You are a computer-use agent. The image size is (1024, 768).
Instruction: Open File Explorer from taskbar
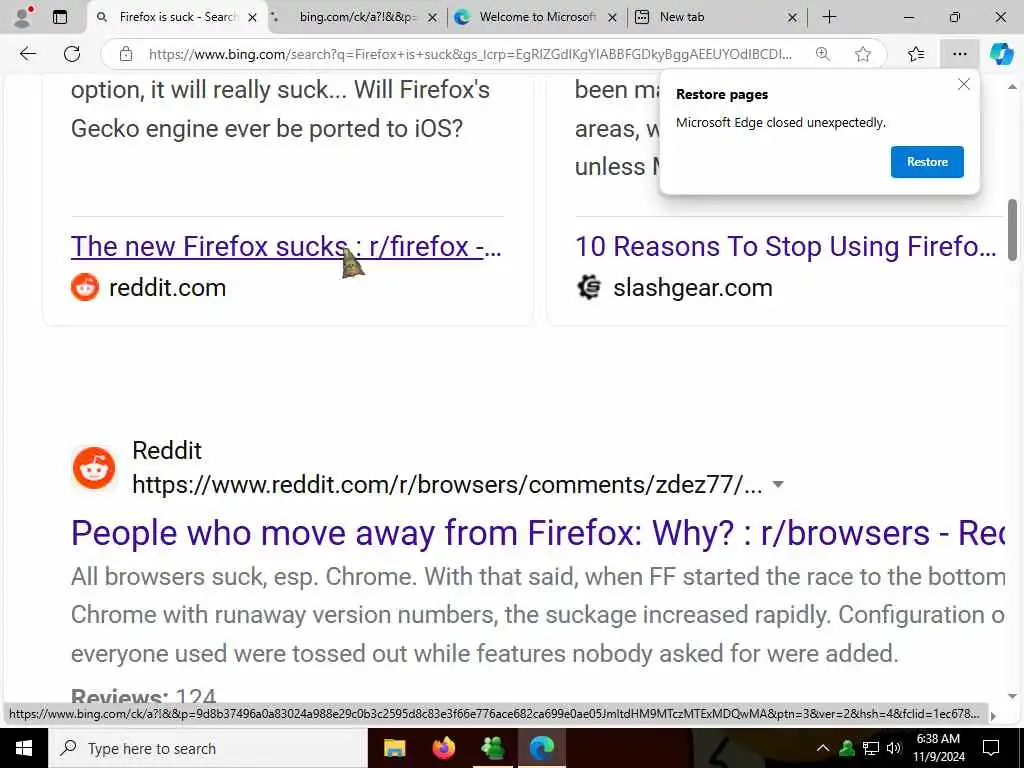(394, 748)
